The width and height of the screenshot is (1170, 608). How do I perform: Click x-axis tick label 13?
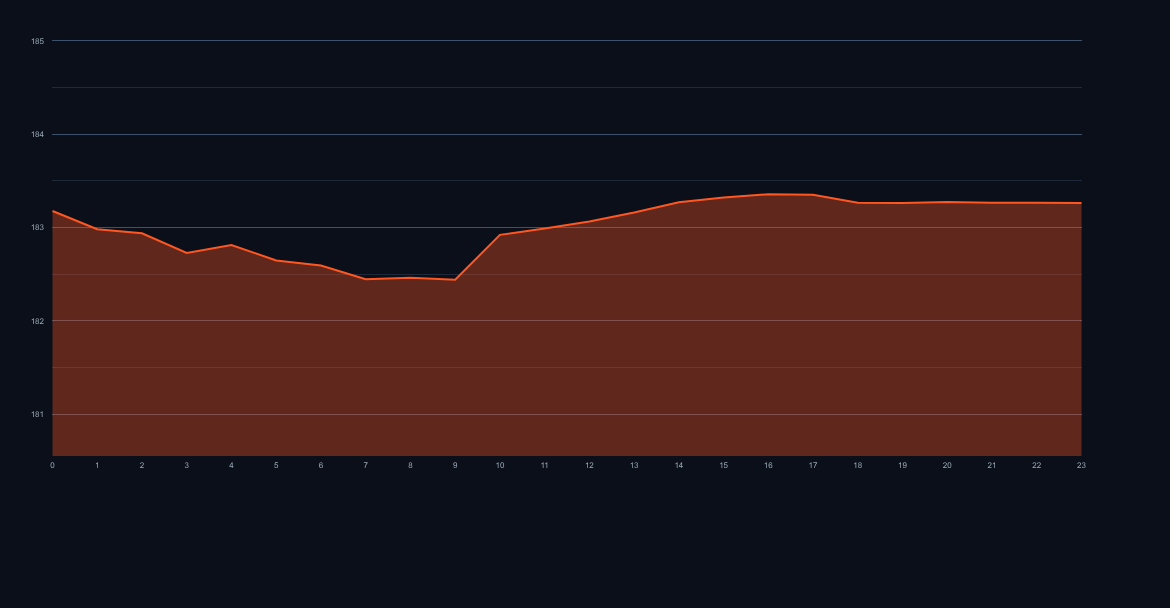(634, 466)
